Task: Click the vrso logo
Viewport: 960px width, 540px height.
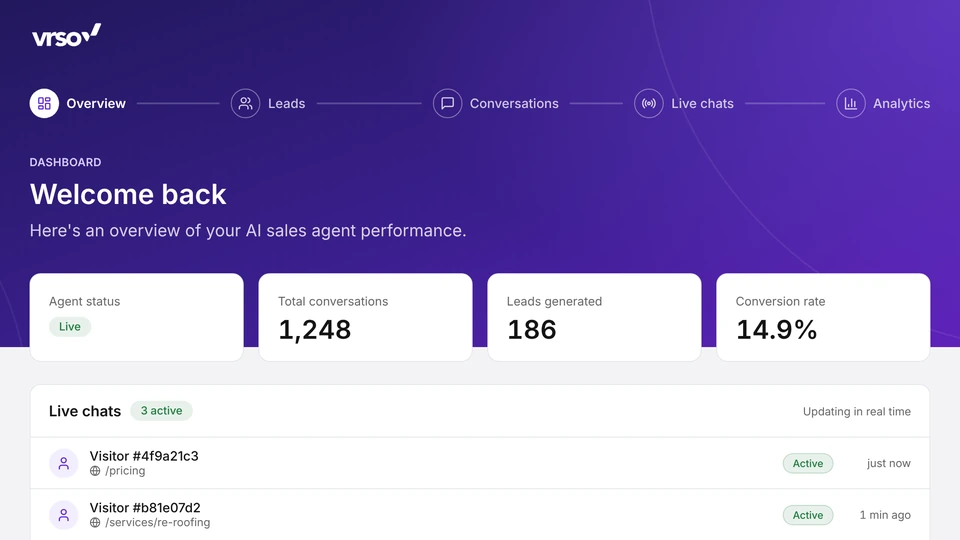Action: (66, 36)
